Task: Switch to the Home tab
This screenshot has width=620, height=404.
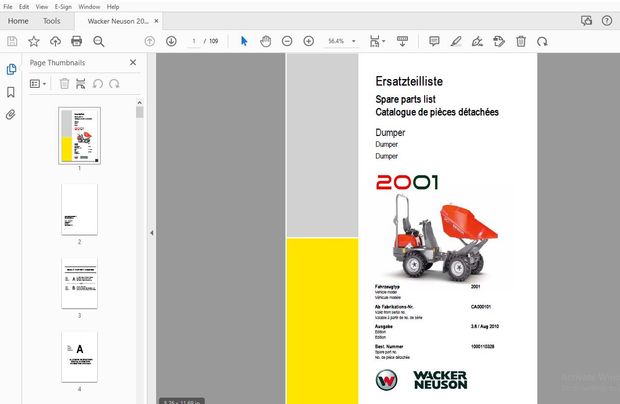Action: click(18, 21)
